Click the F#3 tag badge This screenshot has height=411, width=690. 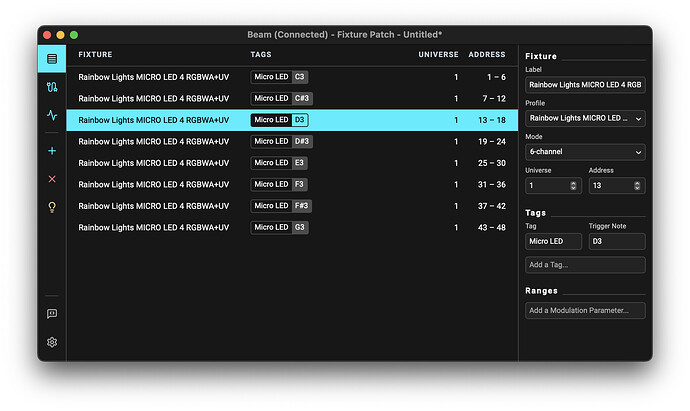pyautogui.click(x=302, y=206)
